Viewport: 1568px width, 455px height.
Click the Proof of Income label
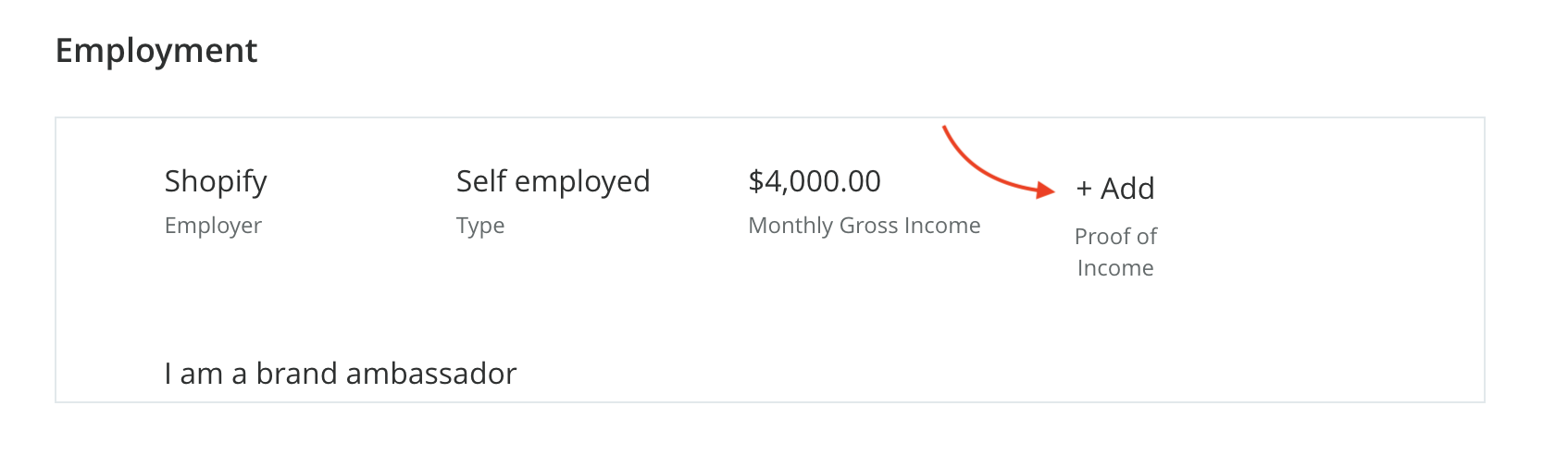pos(1115,252)
